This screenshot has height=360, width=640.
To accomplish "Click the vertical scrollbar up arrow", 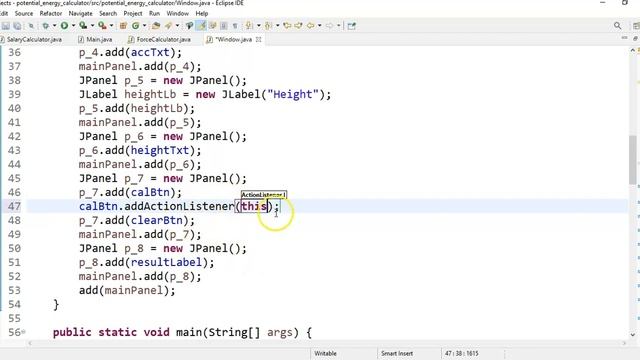I will 633,50.
